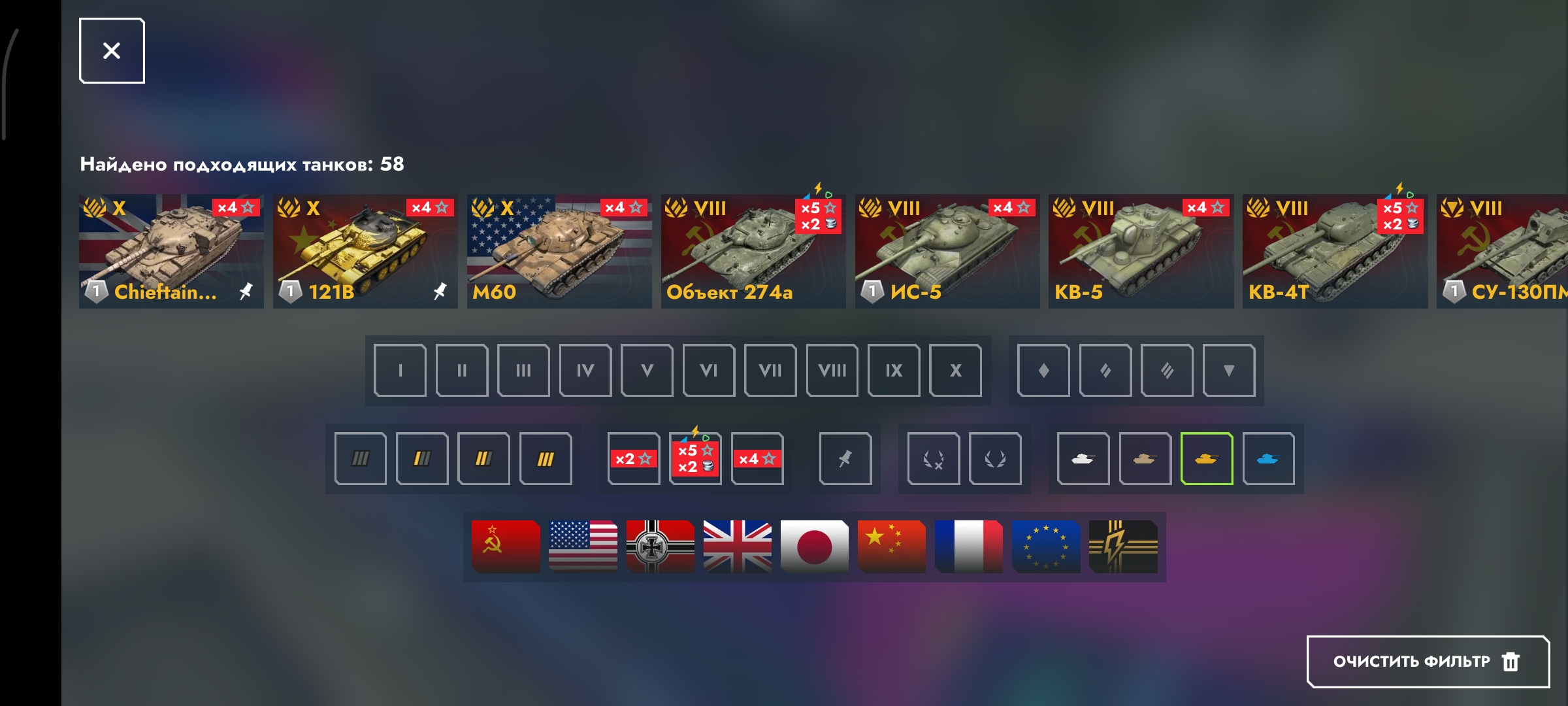Screen dimensions: 1568x706
Task: Filter tanks by Japan flag
Action: click(x=814, y=546)
